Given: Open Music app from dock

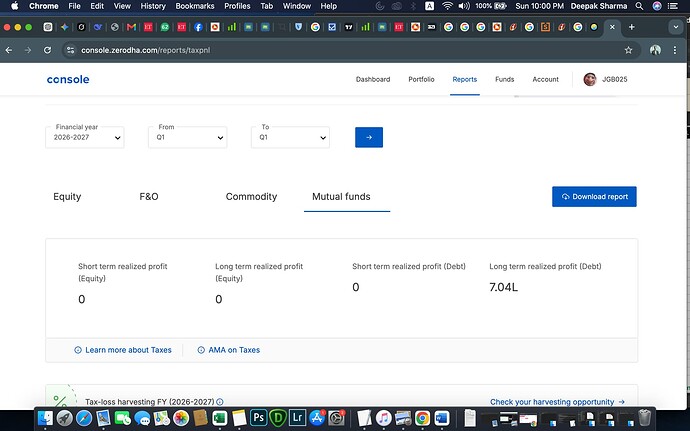Looking at the screenshot, I should click(383, 418).
